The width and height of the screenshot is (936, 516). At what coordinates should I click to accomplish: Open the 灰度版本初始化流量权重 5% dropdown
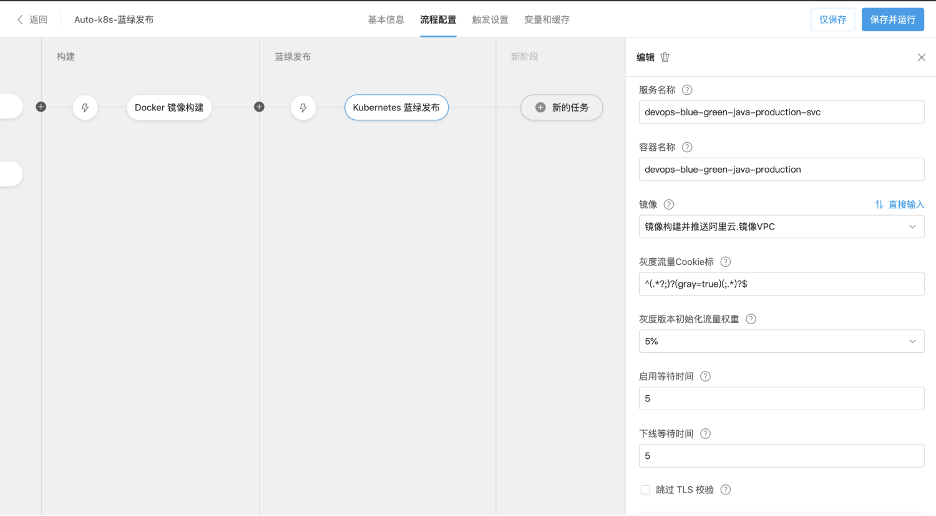[781, 342]
